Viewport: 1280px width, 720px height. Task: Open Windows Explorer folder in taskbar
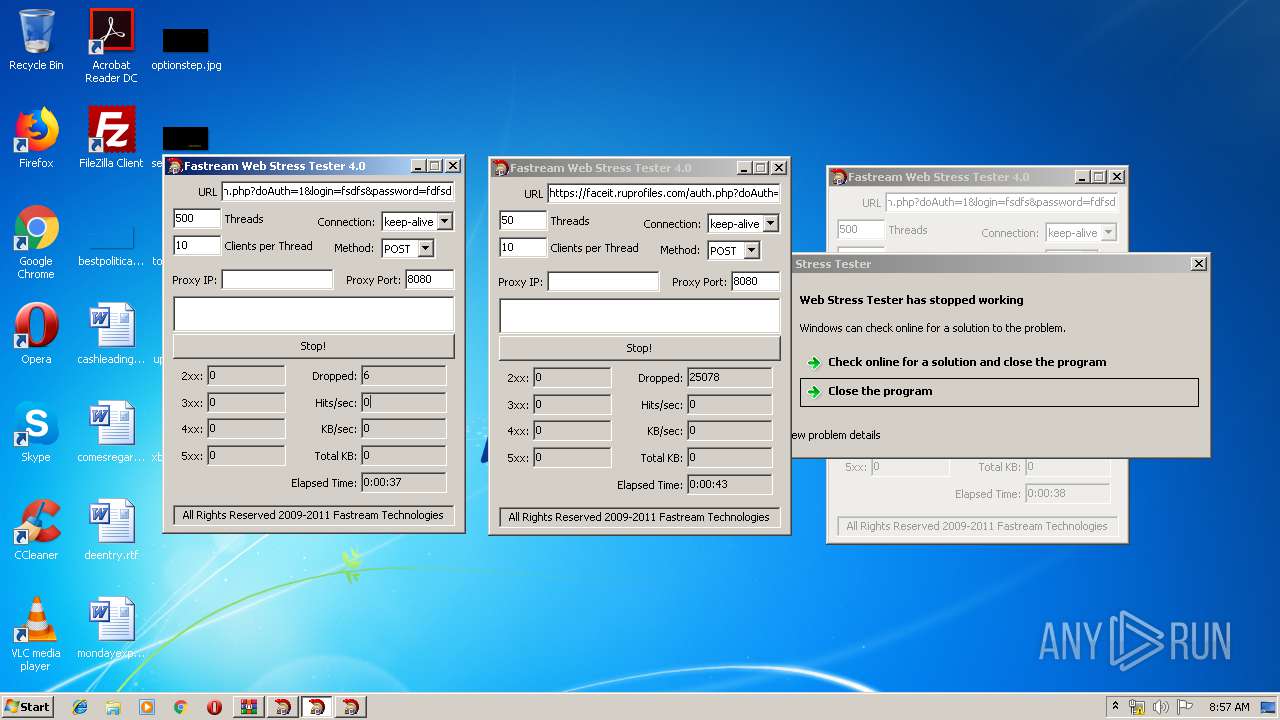(113, 707)
